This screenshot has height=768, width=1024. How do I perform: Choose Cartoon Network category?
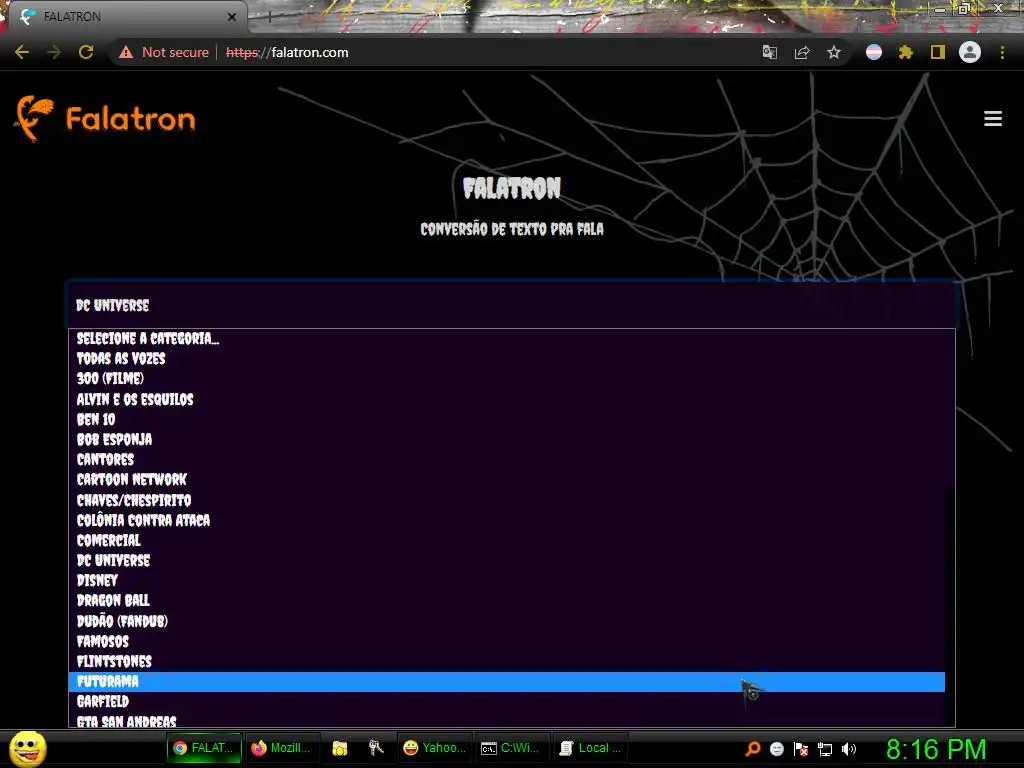click(x=507, y=480)
